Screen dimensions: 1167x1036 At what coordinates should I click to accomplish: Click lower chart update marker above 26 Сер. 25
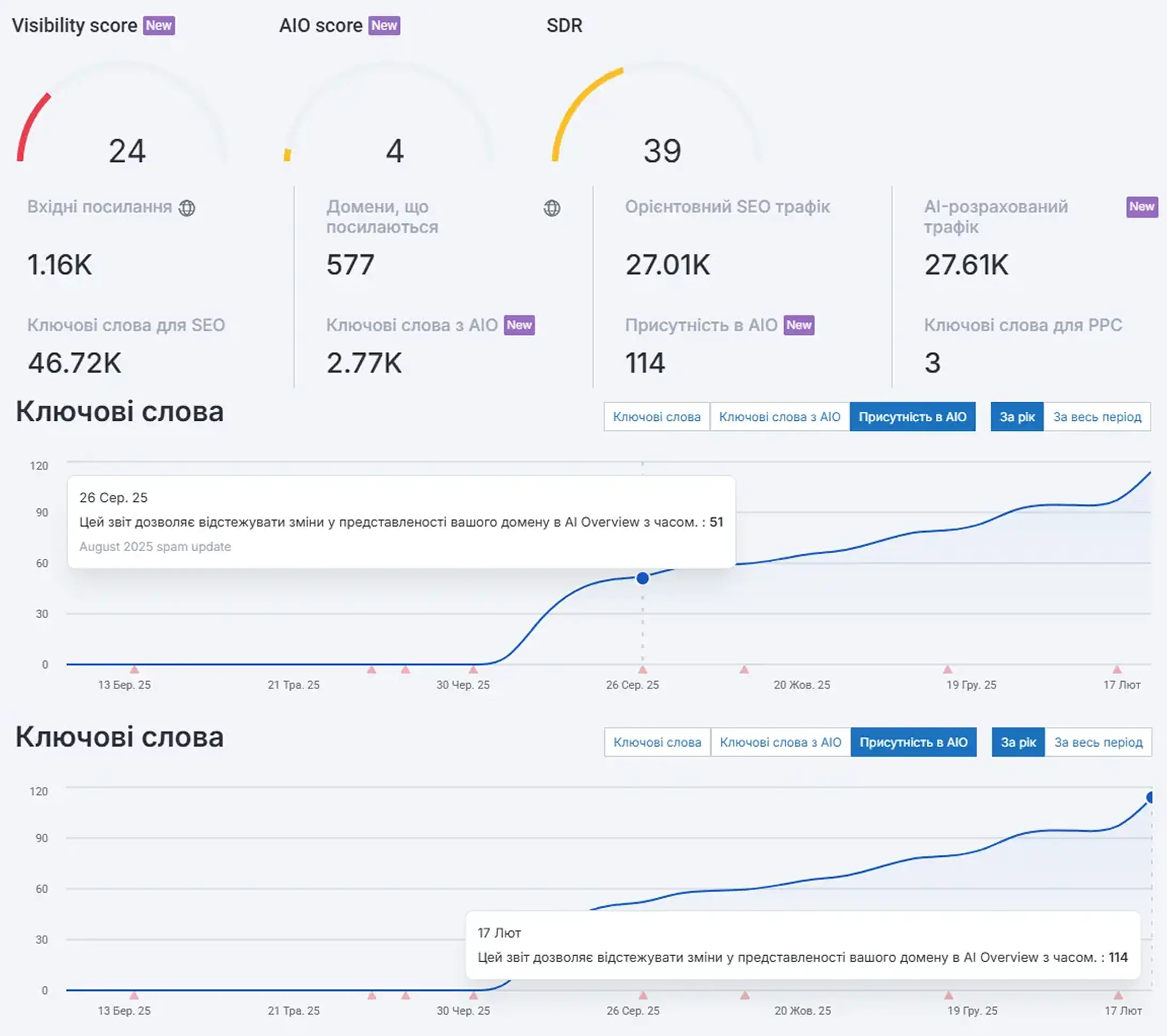tap(643, 995)
